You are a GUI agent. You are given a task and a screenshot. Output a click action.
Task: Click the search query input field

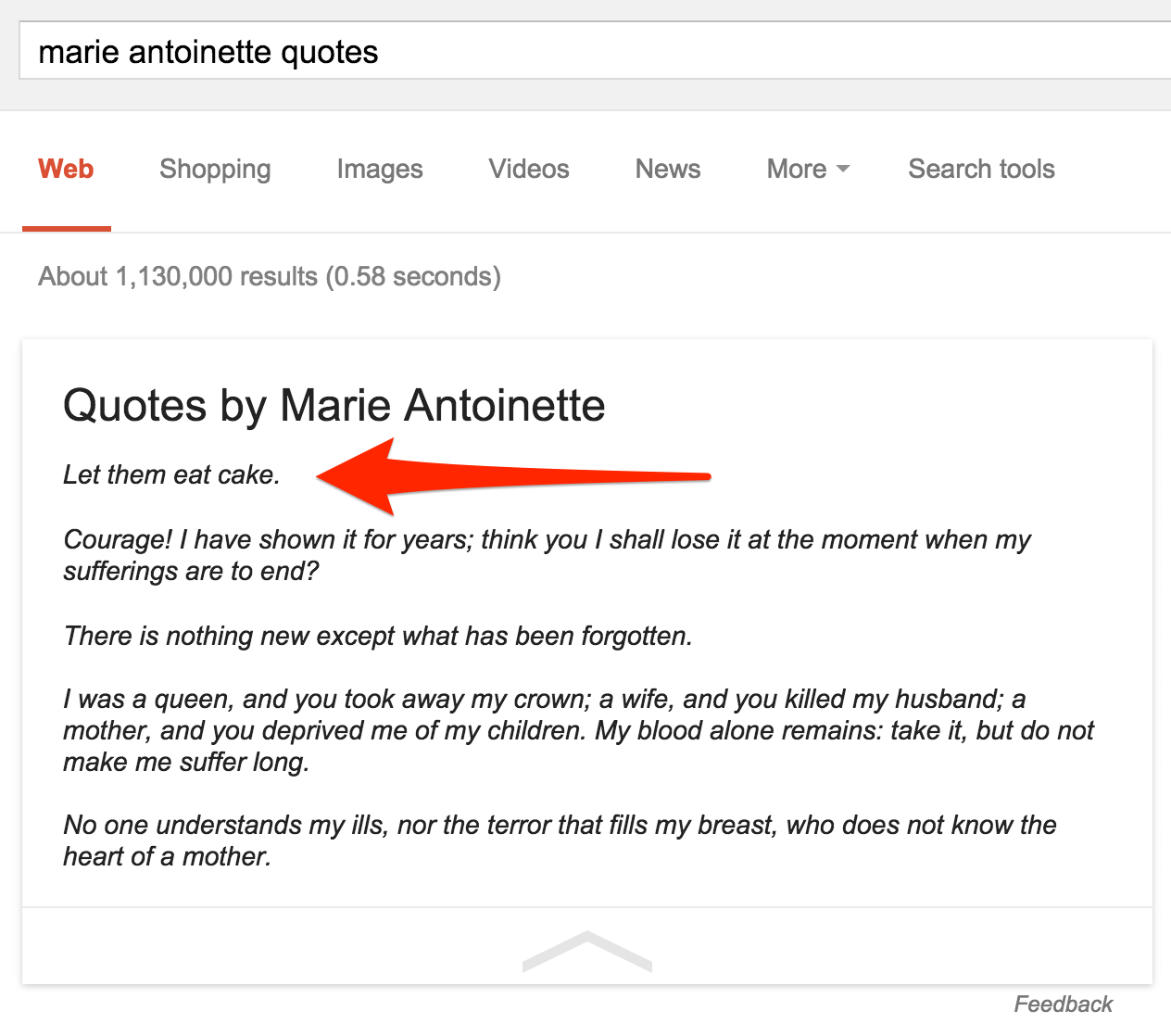pos(371,51)
